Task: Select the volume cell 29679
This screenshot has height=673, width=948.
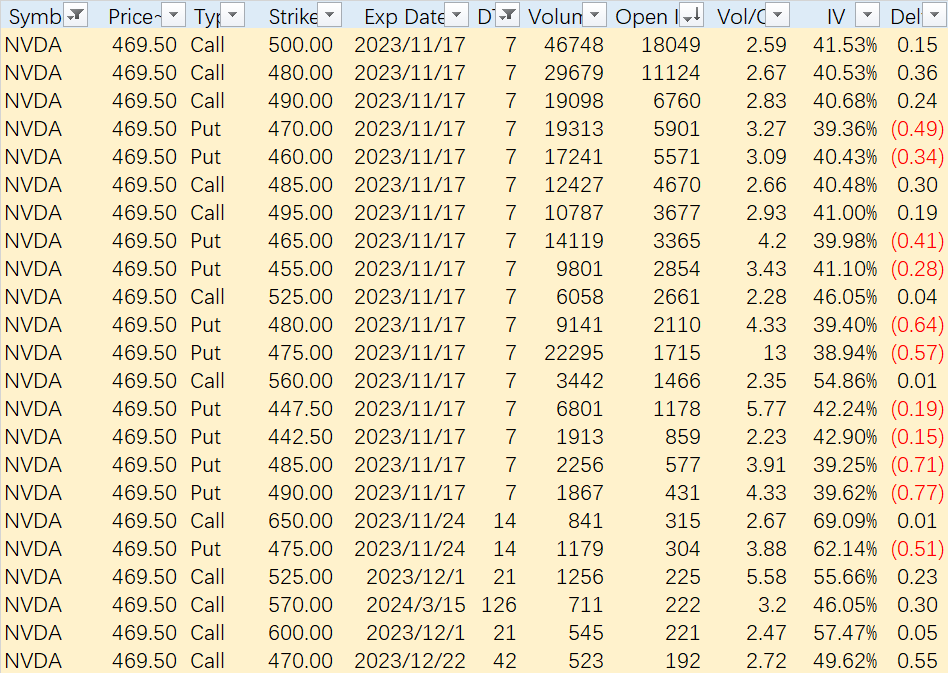Action: (573, 73)
